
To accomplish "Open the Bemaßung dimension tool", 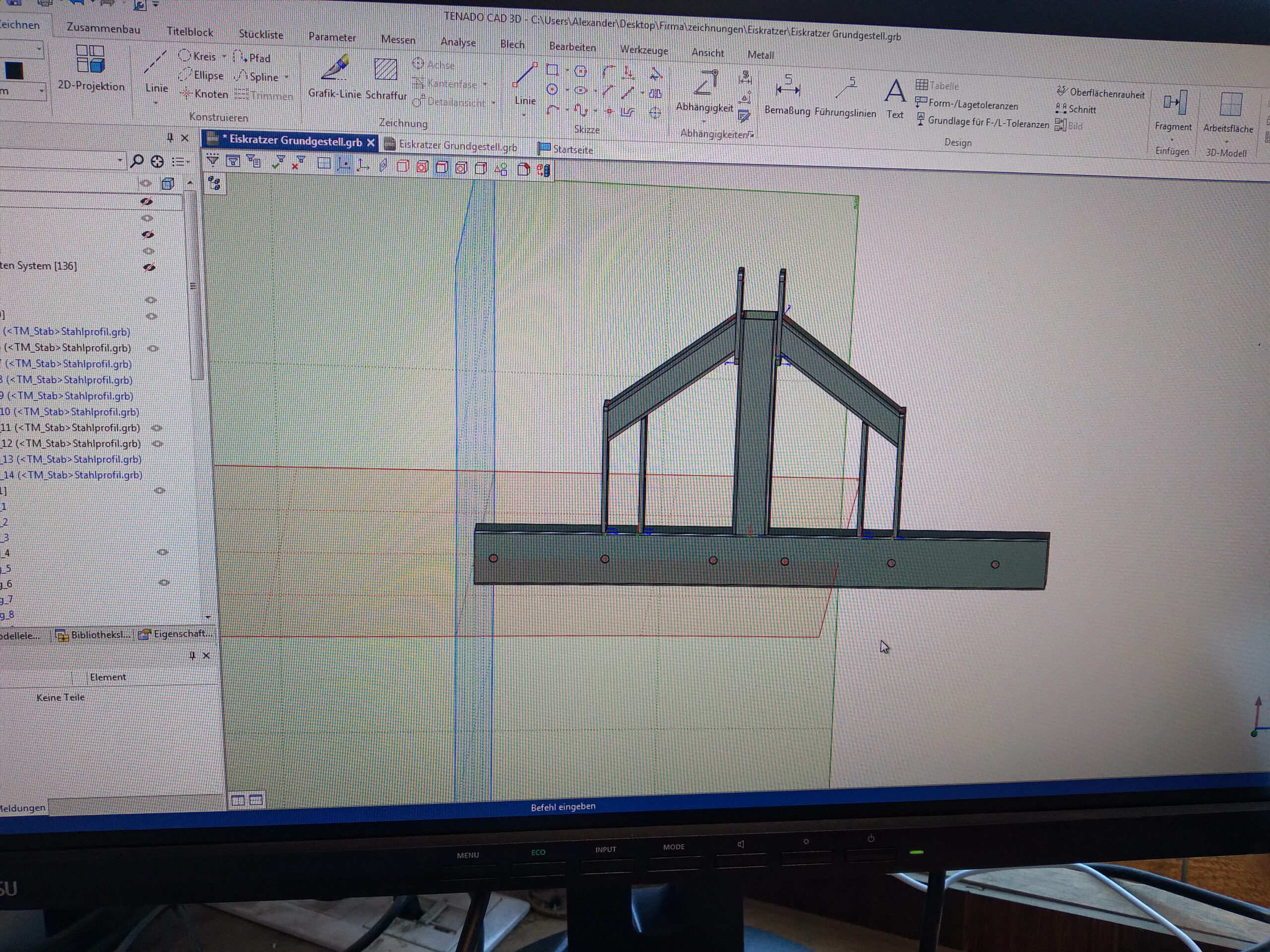I will 787,95.
